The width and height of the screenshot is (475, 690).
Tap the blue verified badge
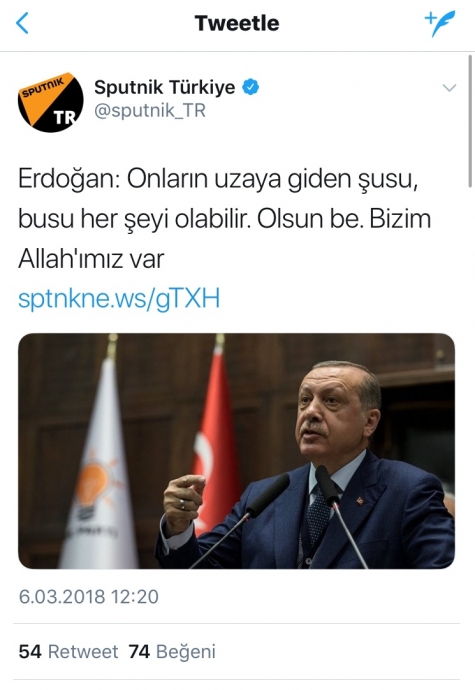coord(251,87)
